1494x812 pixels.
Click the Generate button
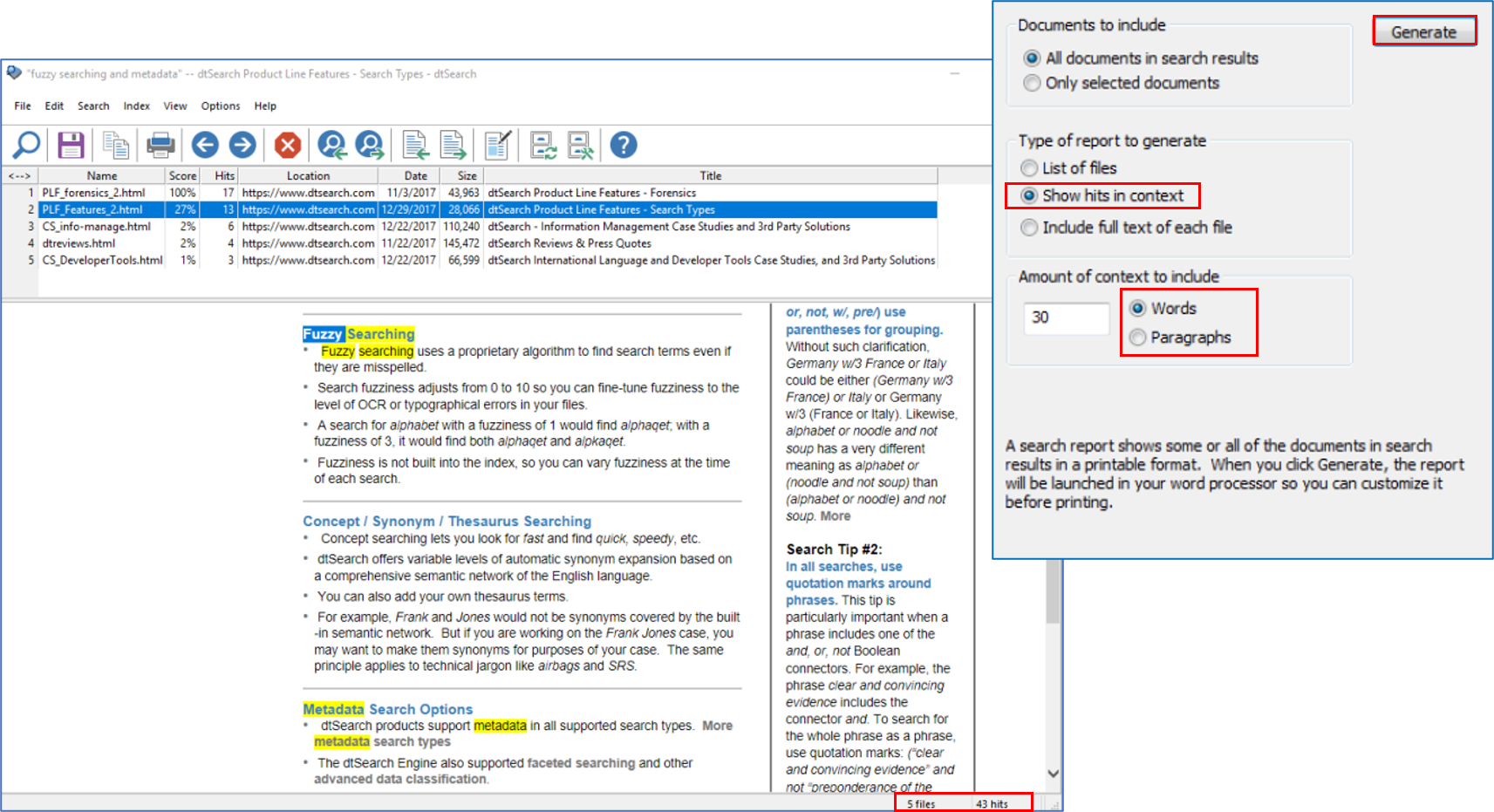coord(1424,31)
